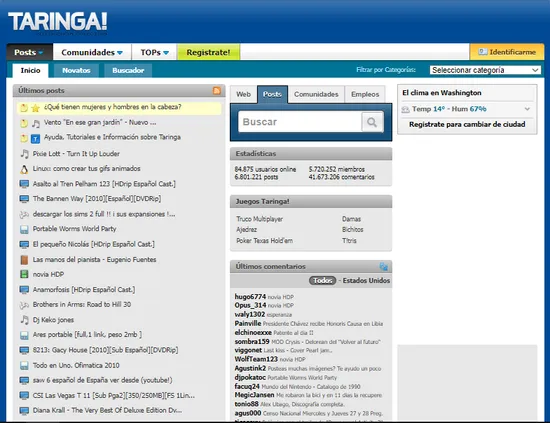
Task: Filter comments by Estados Unidos
Action: tap(366, 281)
